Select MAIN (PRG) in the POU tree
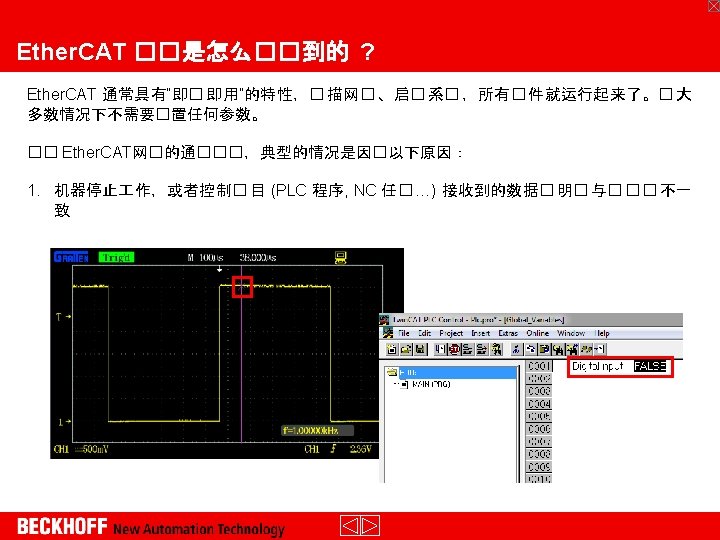This screenshot has height=540, width=720. pos(431,384)
